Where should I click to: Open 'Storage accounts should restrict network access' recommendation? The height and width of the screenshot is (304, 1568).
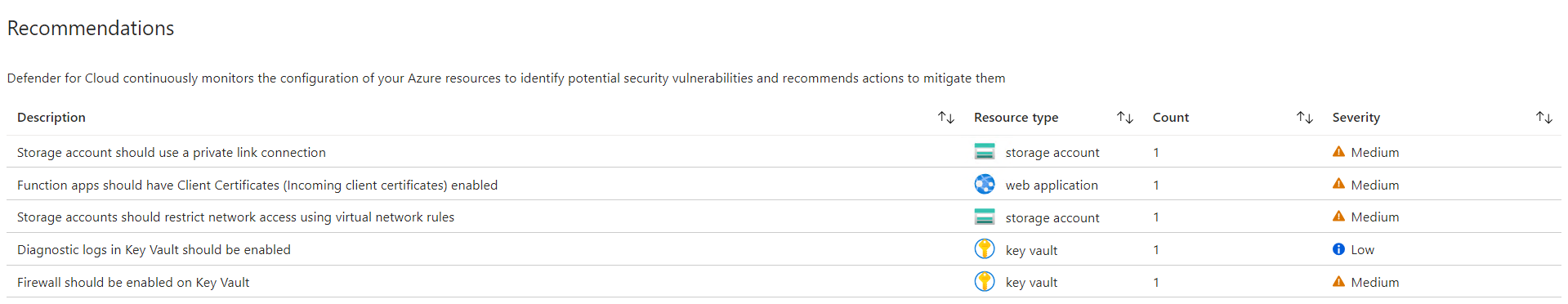coord(235,217)
